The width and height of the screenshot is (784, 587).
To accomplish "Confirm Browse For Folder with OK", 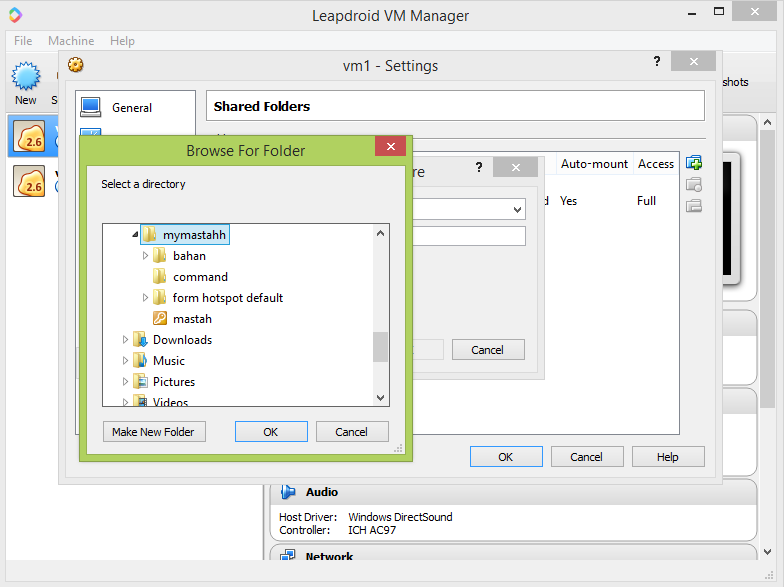I will (271, 432).
